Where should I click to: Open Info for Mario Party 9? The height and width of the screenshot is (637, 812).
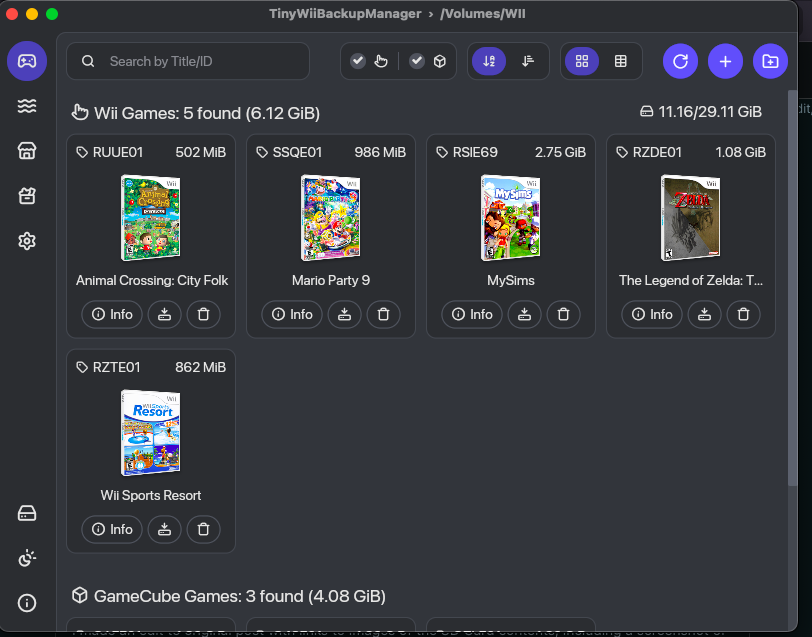point(292,314)
